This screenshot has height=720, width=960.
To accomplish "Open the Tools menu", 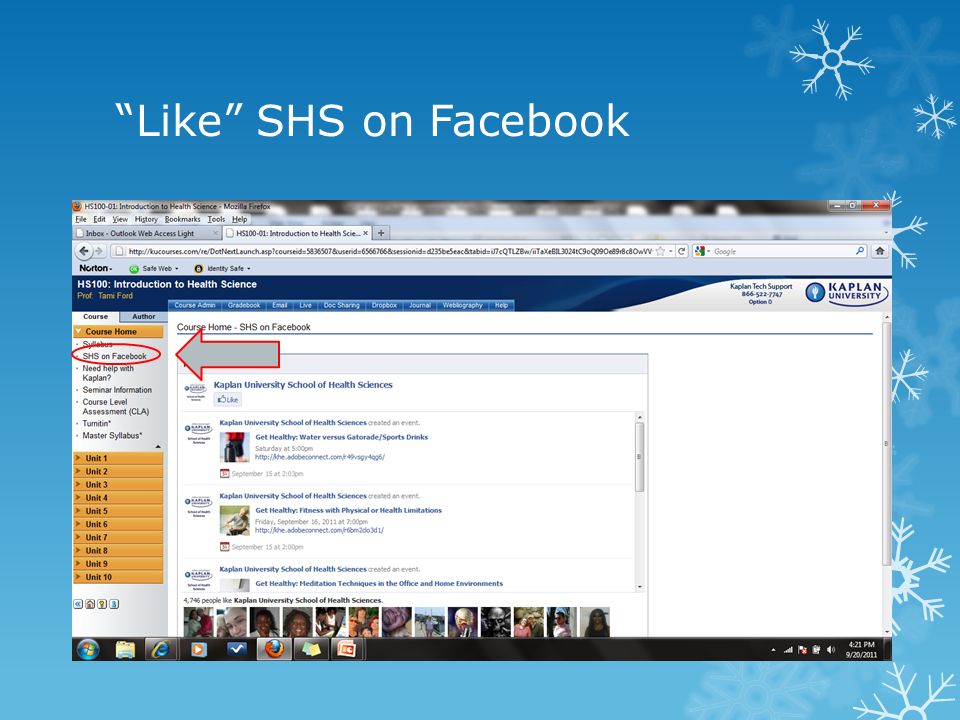I will 216,219.
